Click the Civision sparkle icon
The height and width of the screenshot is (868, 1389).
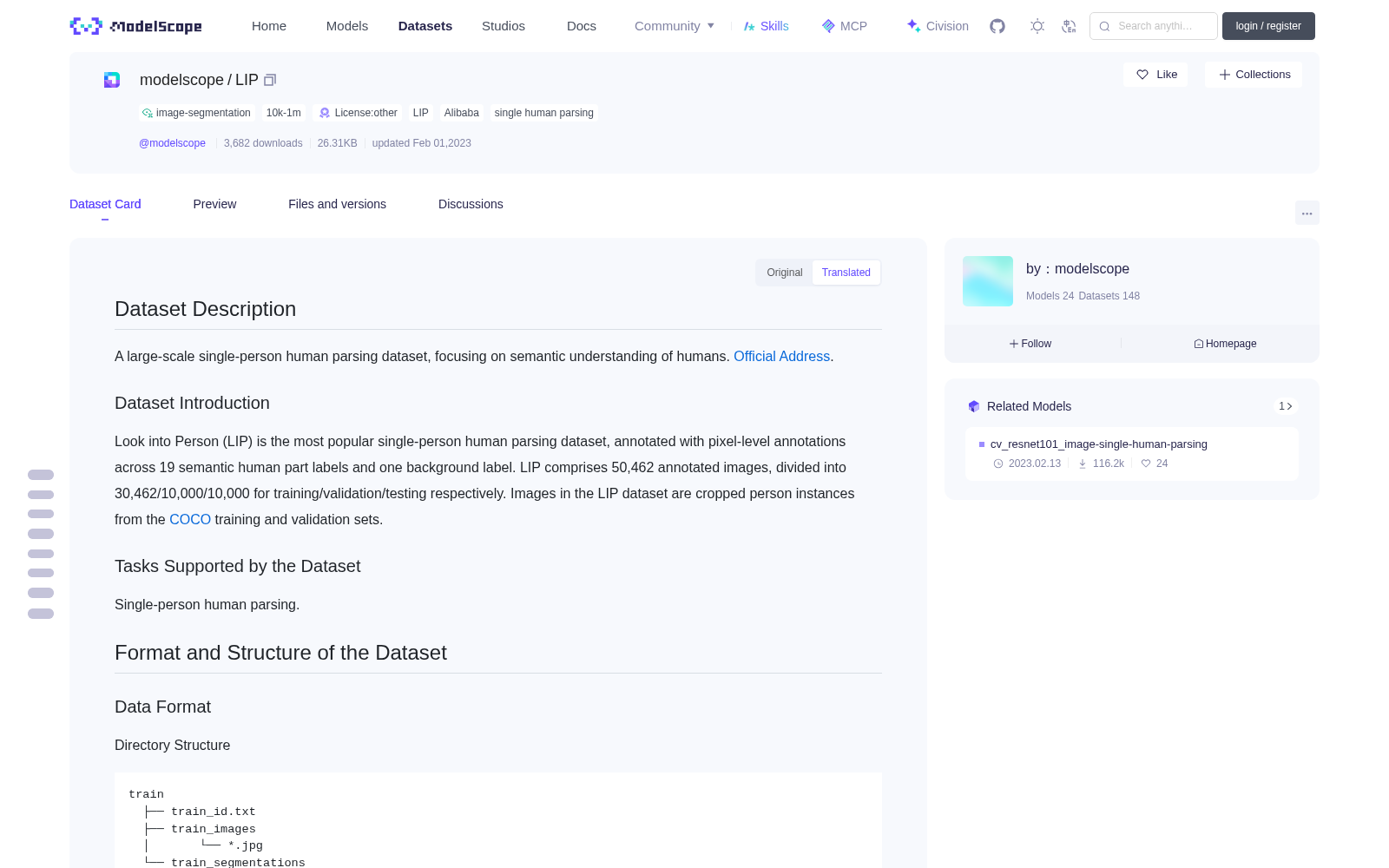click(913, 26)
